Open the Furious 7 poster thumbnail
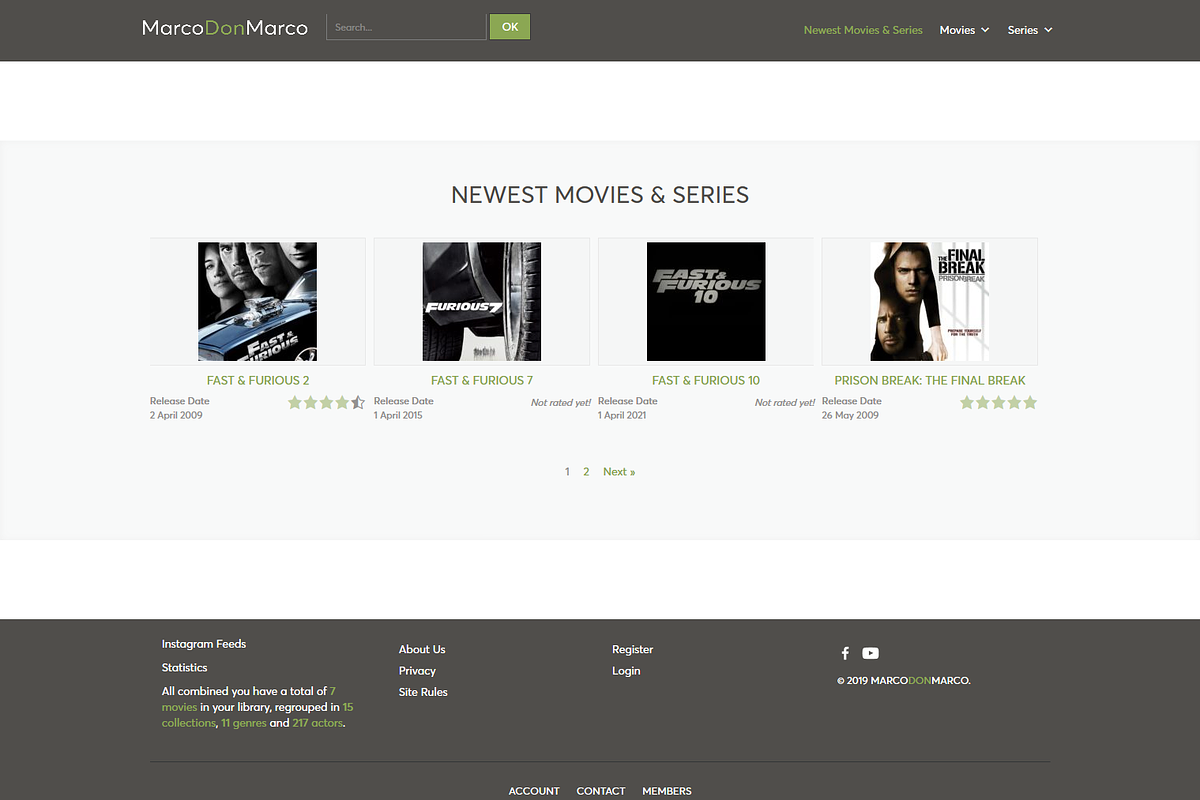Image resolution: width=1200 pixels, height=800 pixels. coord(482,301)
